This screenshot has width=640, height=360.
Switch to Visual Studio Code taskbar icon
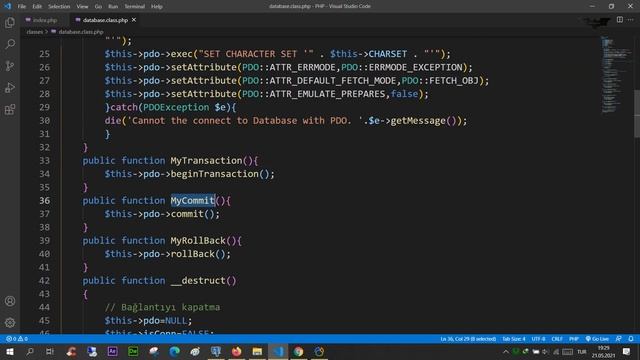[278, 351]
